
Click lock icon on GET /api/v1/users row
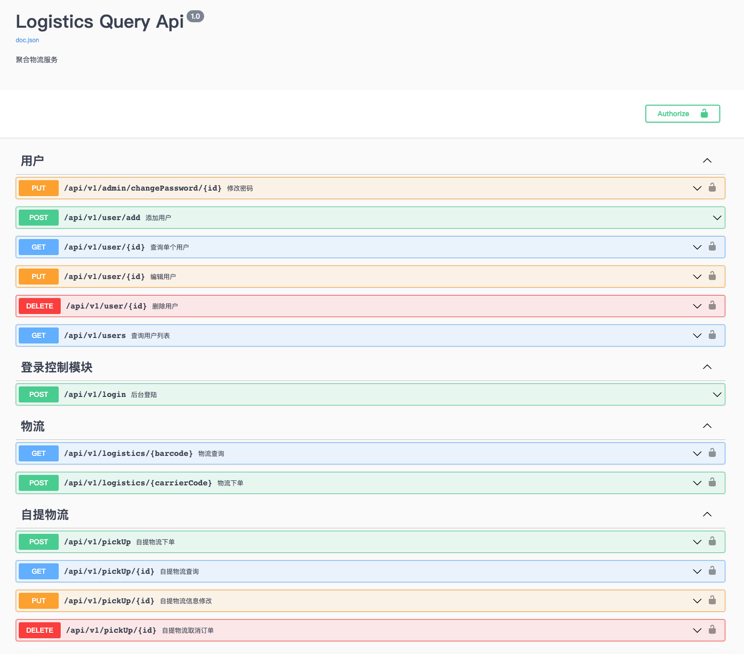712,335
